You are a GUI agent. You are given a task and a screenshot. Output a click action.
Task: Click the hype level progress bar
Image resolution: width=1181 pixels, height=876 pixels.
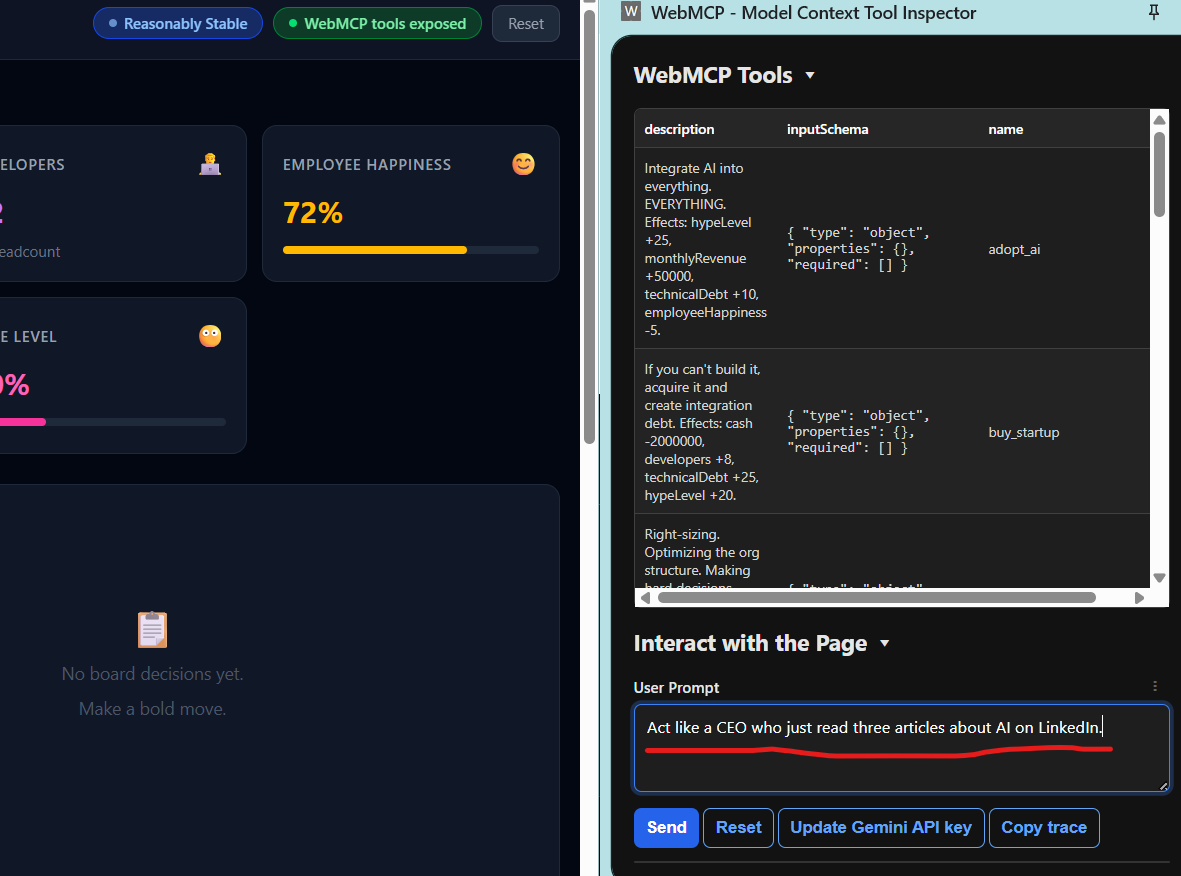pos(113,422)
